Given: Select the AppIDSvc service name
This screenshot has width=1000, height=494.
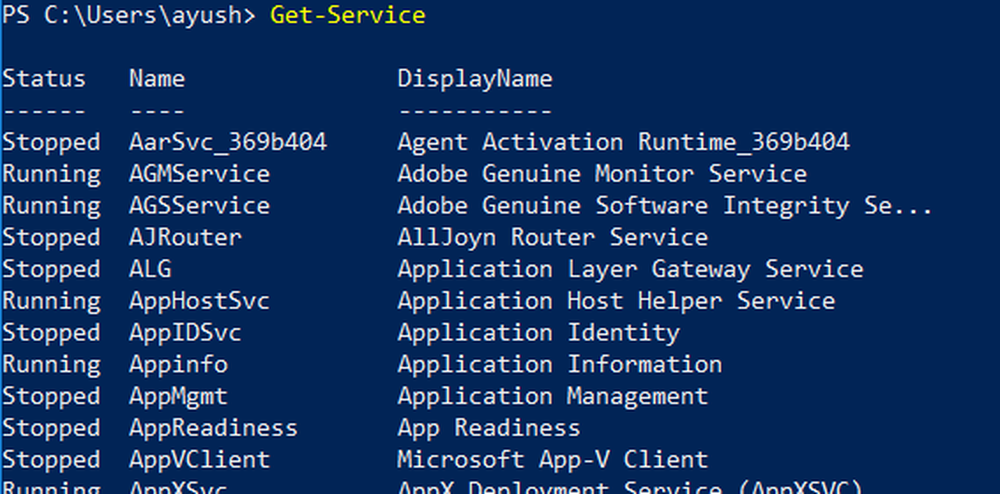Looking at the screenshot, I should tap(185, 333).
